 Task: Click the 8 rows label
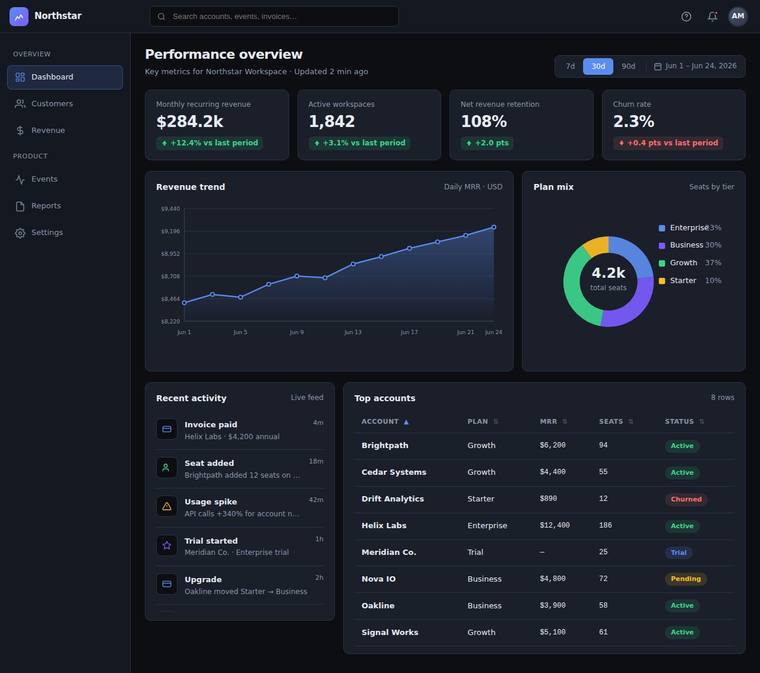coord(722,398)
